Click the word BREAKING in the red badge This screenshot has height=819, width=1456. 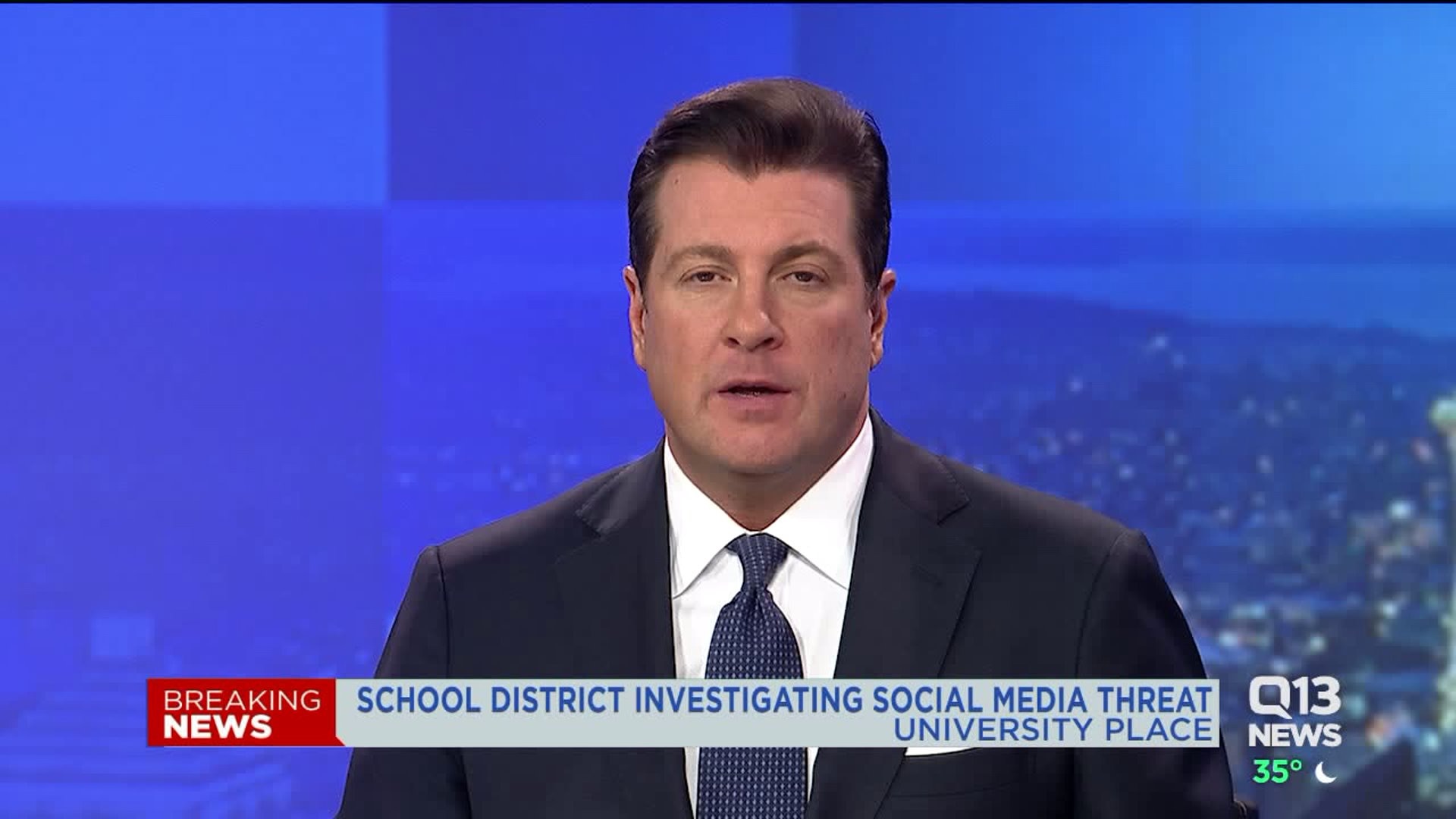coord(241,699)
